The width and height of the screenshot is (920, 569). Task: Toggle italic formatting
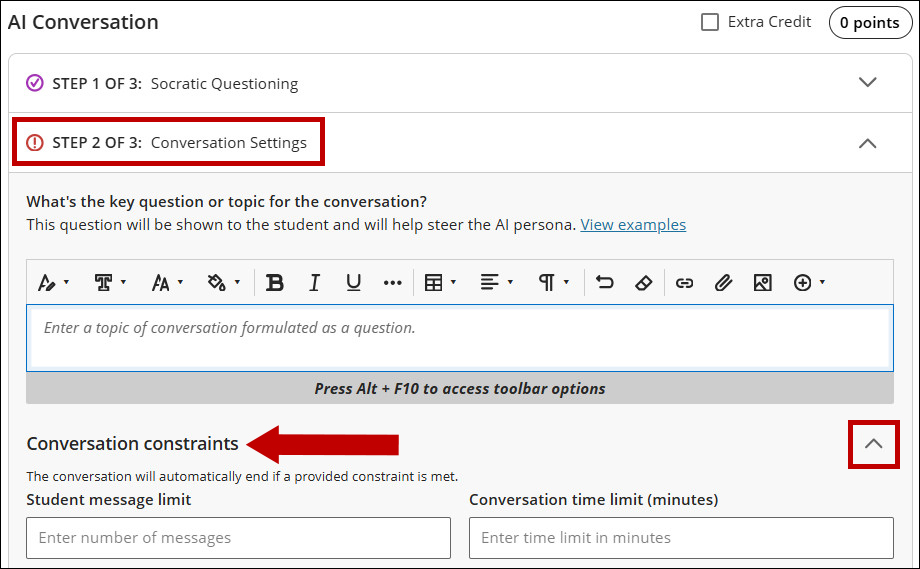coord(314,283)
